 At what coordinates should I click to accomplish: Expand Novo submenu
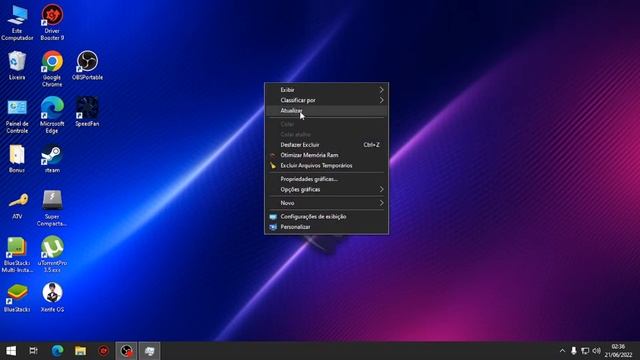pyautogui.click(x=327, y=203)
